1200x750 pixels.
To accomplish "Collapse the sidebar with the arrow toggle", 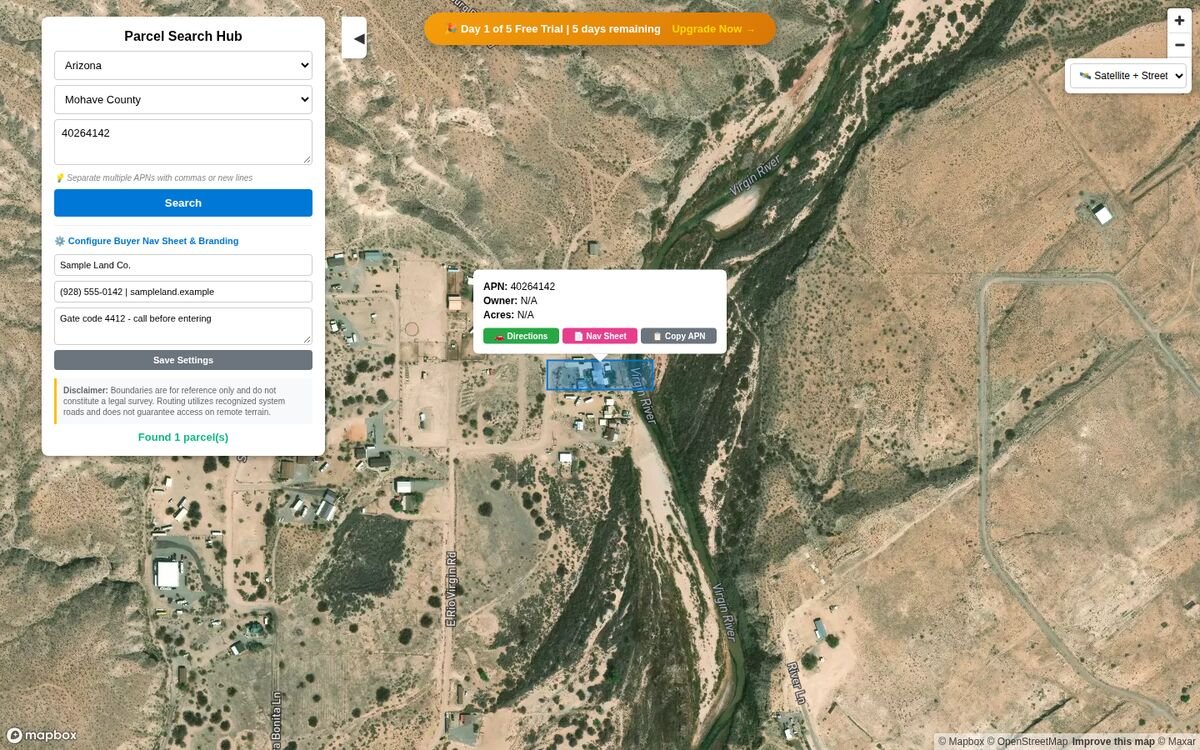I will (x=354, y=38).
